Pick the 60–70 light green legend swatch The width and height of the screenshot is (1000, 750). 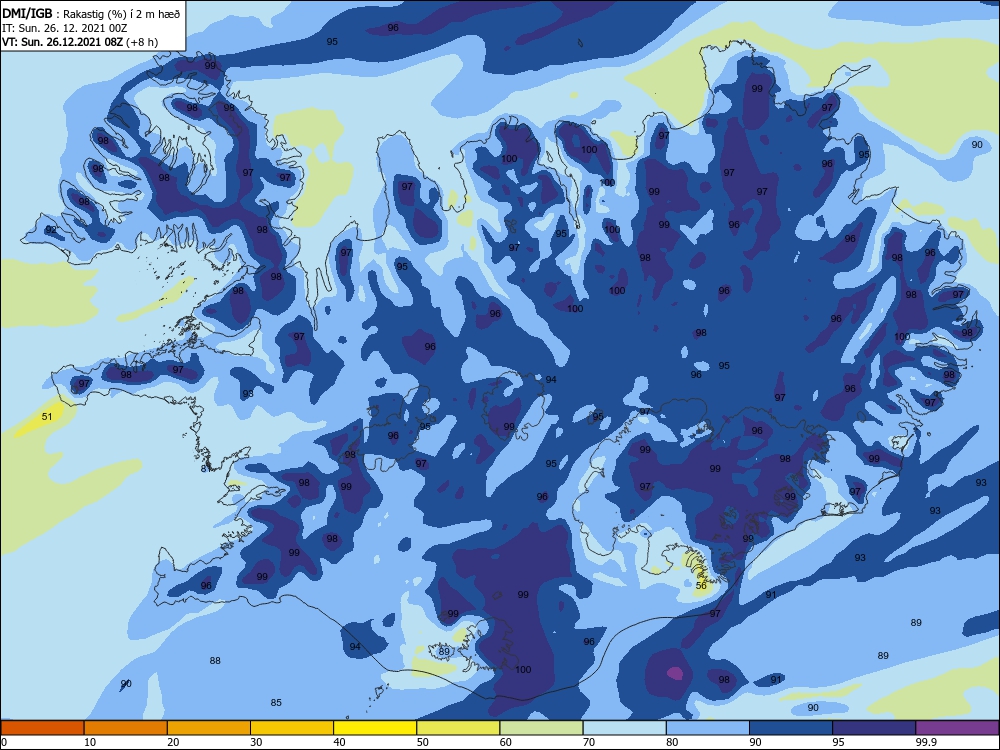click(x=541, y=728)
